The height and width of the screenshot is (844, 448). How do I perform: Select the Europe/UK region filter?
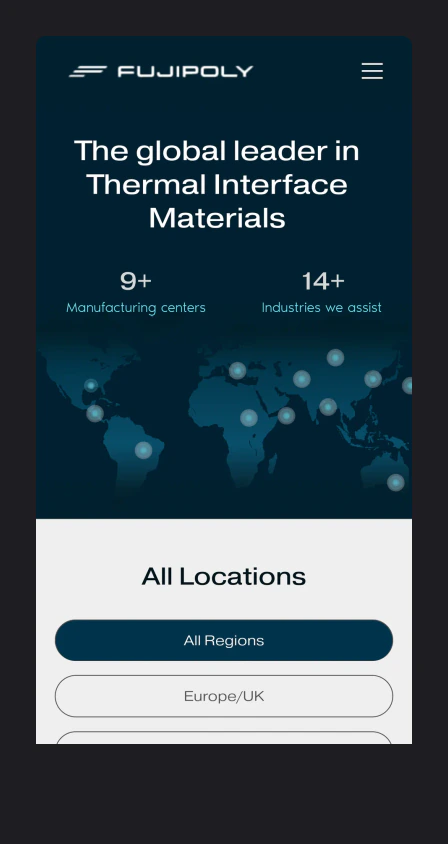[x=224, y=696]
